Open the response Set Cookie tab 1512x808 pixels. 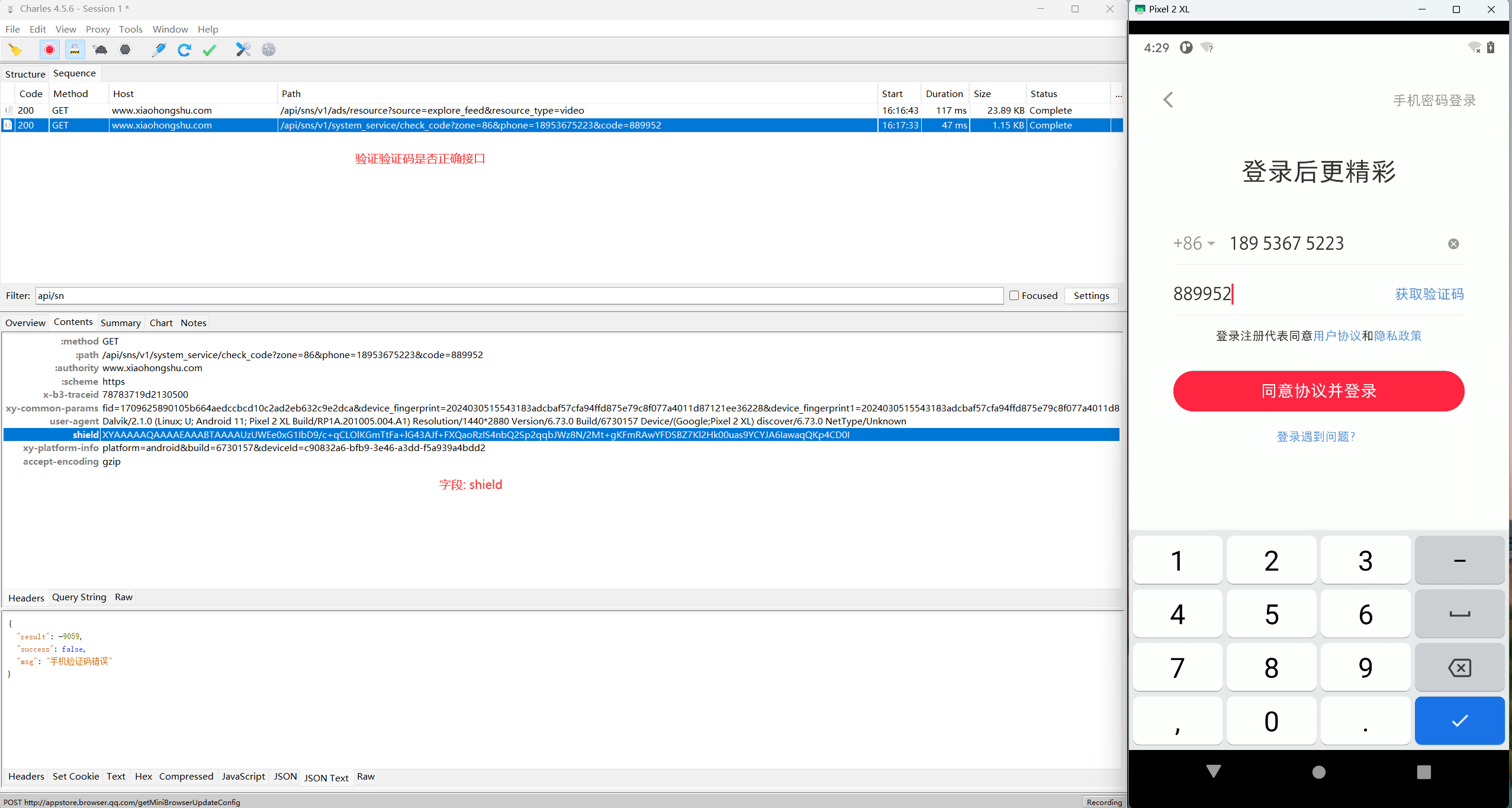[x=76, y=776]
